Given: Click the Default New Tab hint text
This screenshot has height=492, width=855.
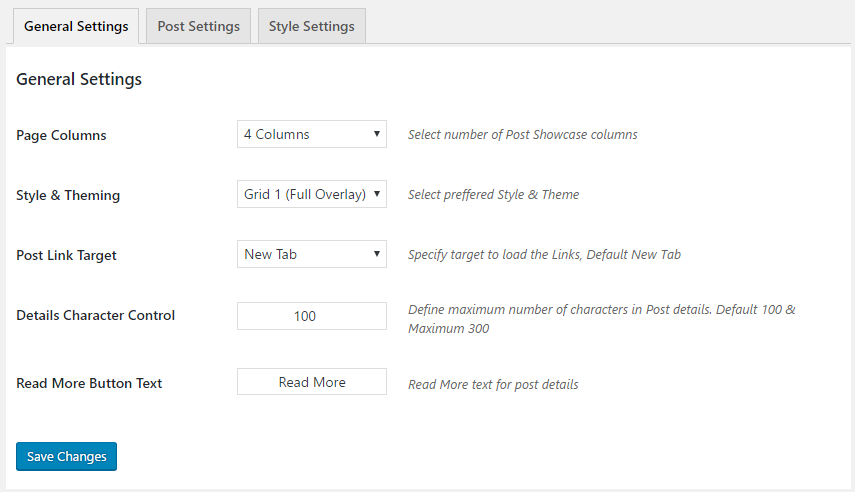Looking at the screenshot, I should click(544, 254).
